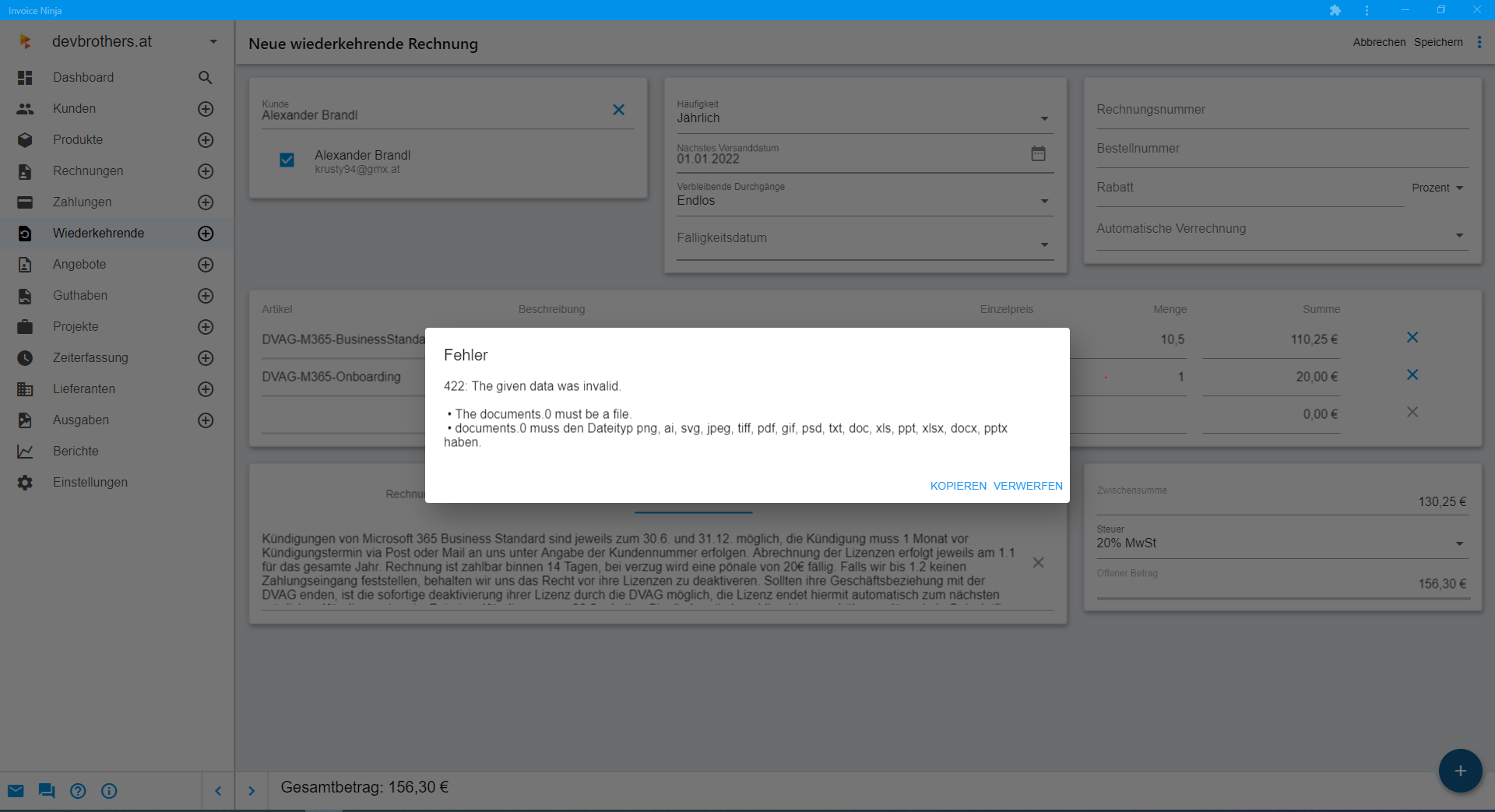
Task: Click the floating blue plus button
Action: [1460, 771]
